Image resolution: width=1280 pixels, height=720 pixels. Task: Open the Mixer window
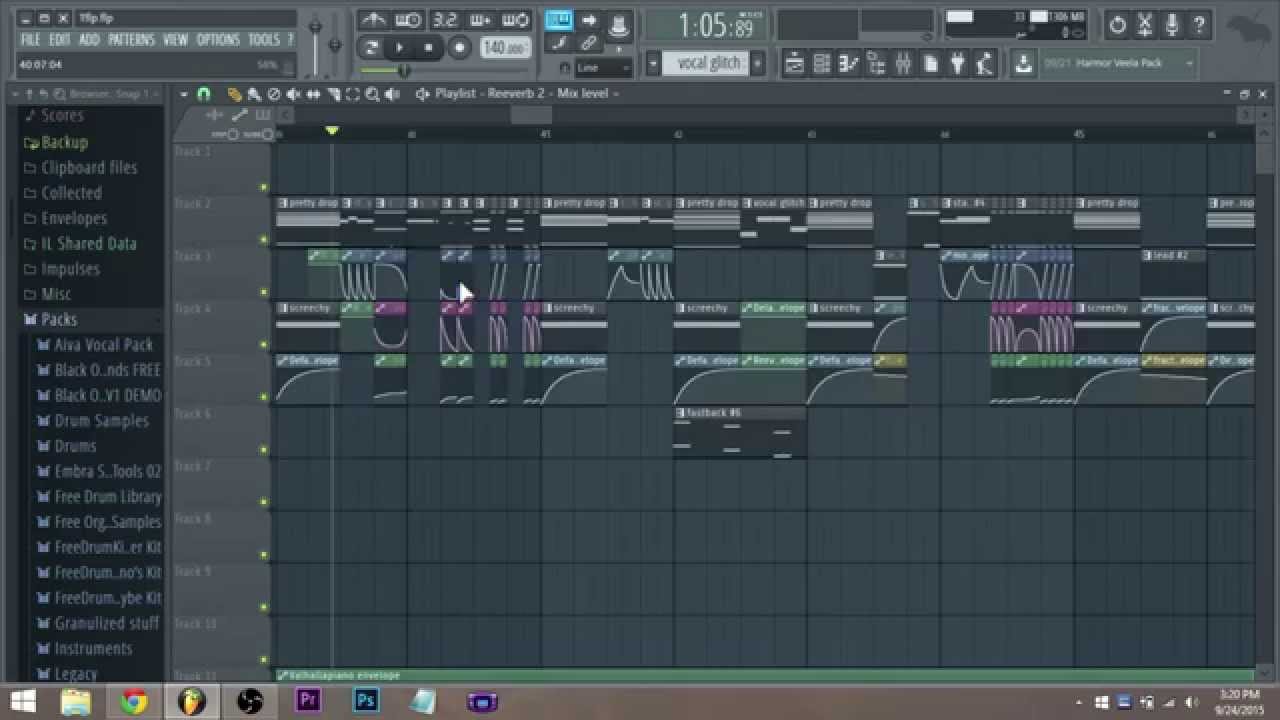pos(903,64)
